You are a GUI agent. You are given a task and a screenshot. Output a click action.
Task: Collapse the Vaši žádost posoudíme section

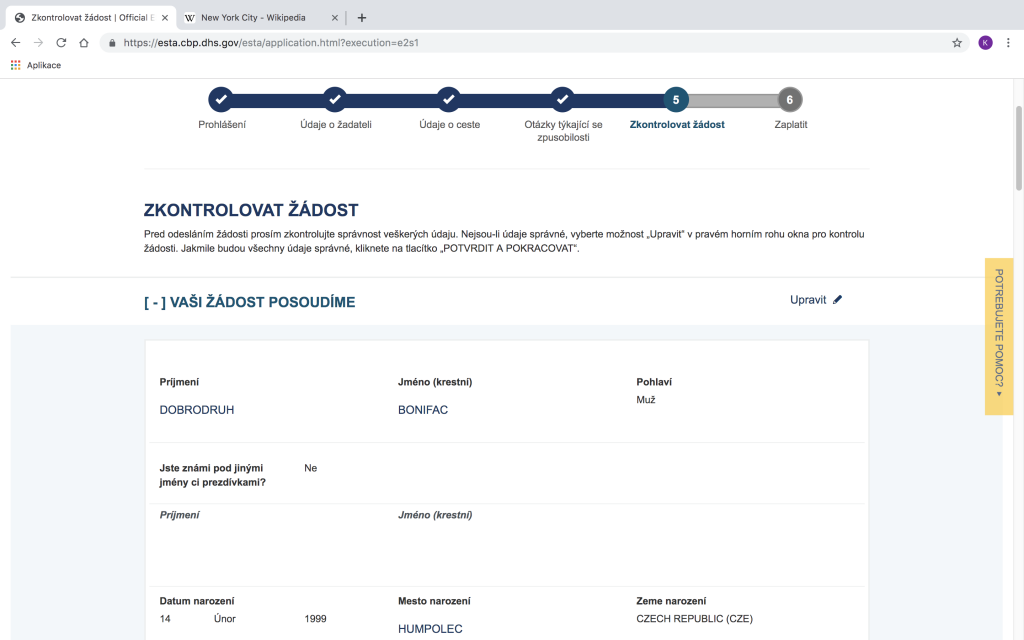pos(154,302)
